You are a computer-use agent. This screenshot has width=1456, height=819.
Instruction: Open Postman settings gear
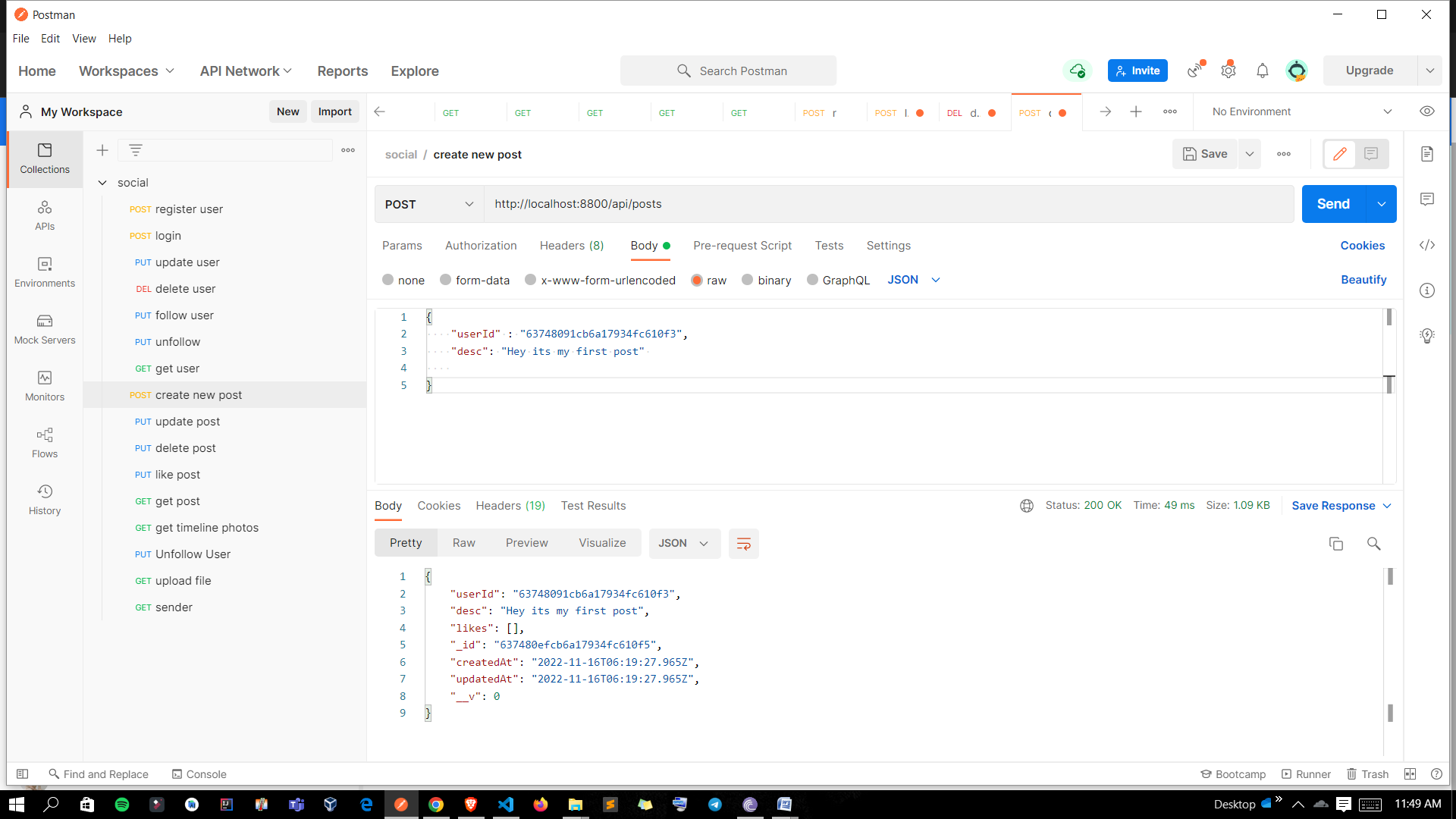[1228, 70]
